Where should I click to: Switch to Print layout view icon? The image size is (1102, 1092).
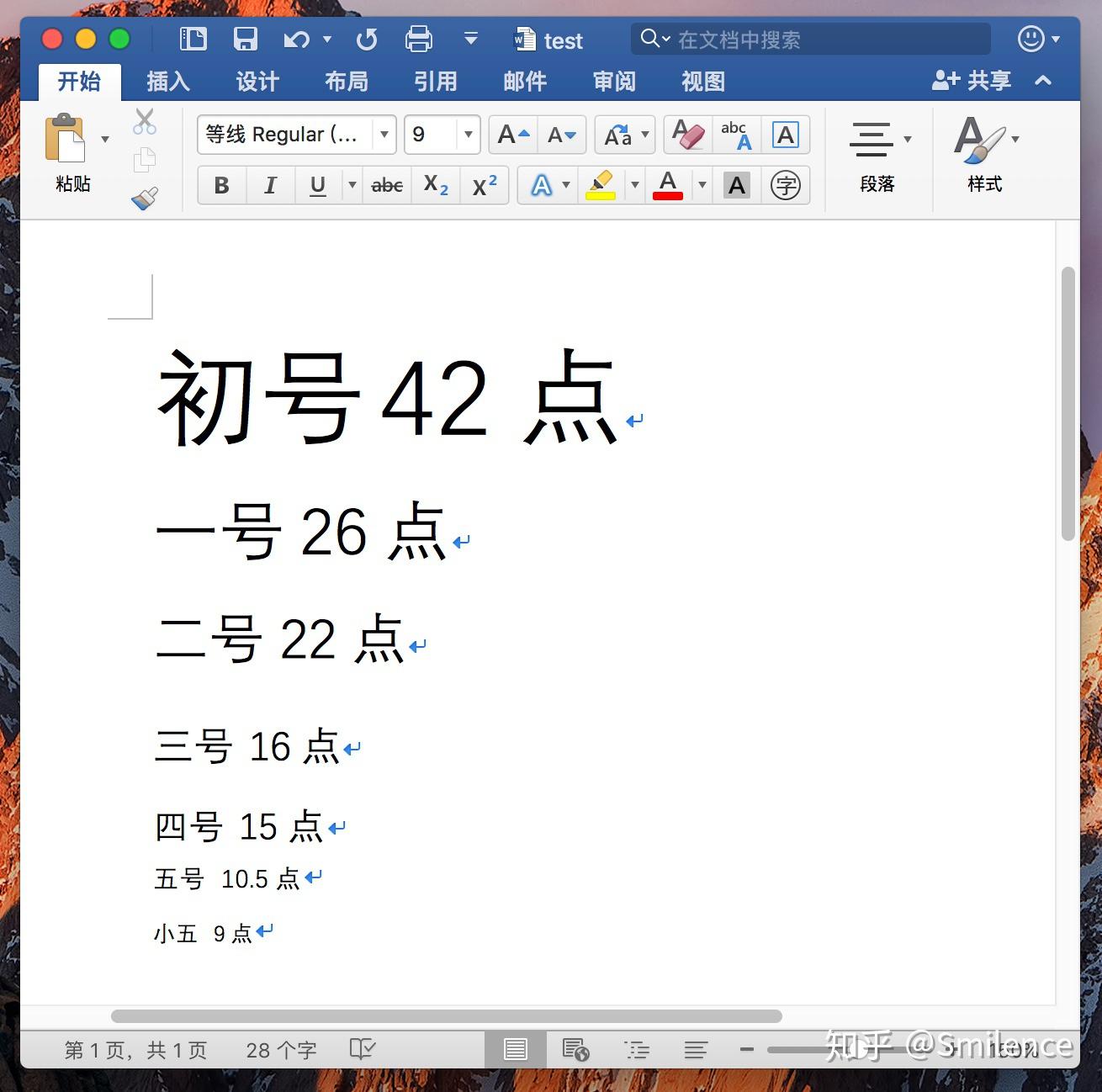[516, 1049]
